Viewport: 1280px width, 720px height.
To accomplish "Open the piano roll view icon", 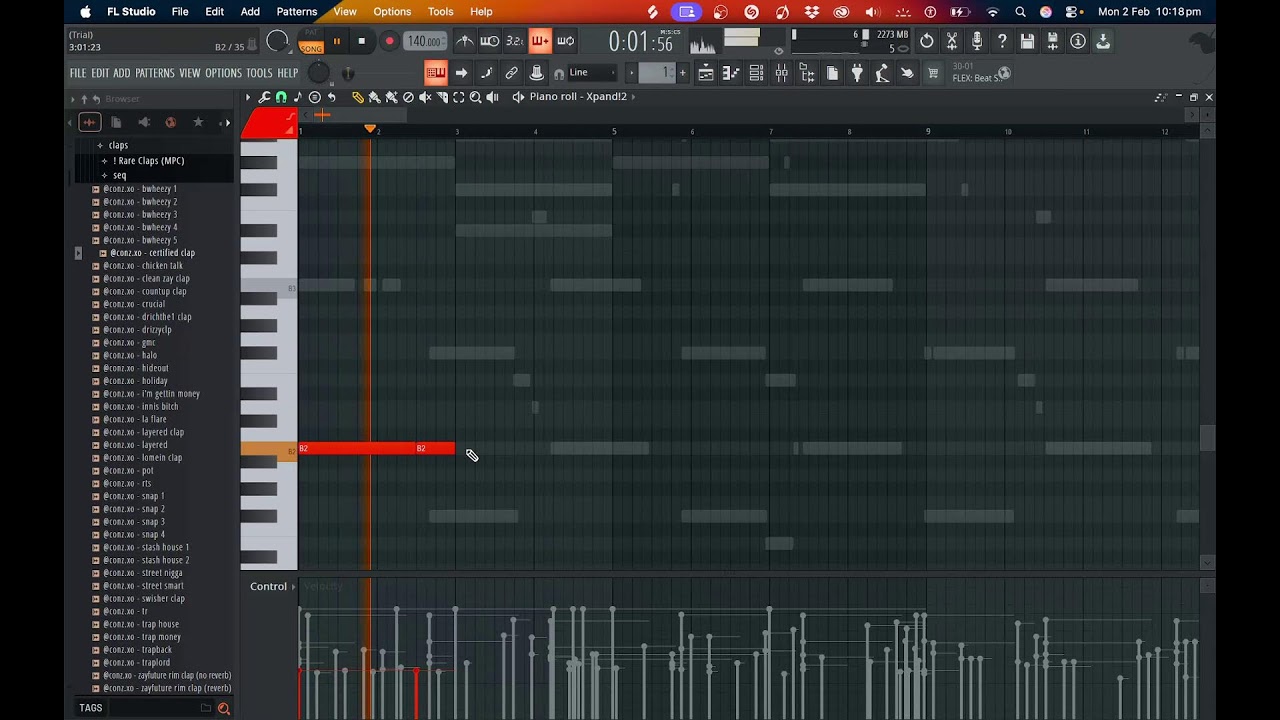I will [x=730, y=73].
